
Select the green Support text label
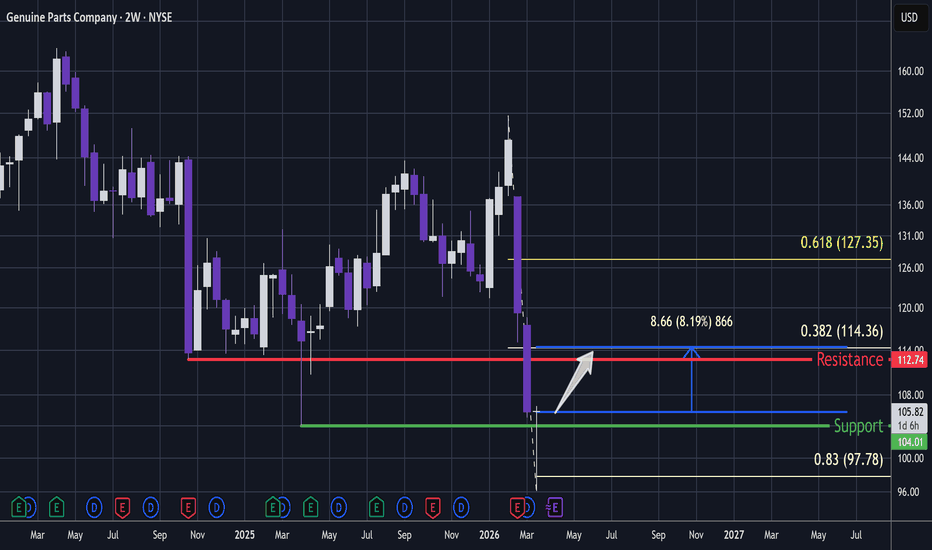point(858,426)
